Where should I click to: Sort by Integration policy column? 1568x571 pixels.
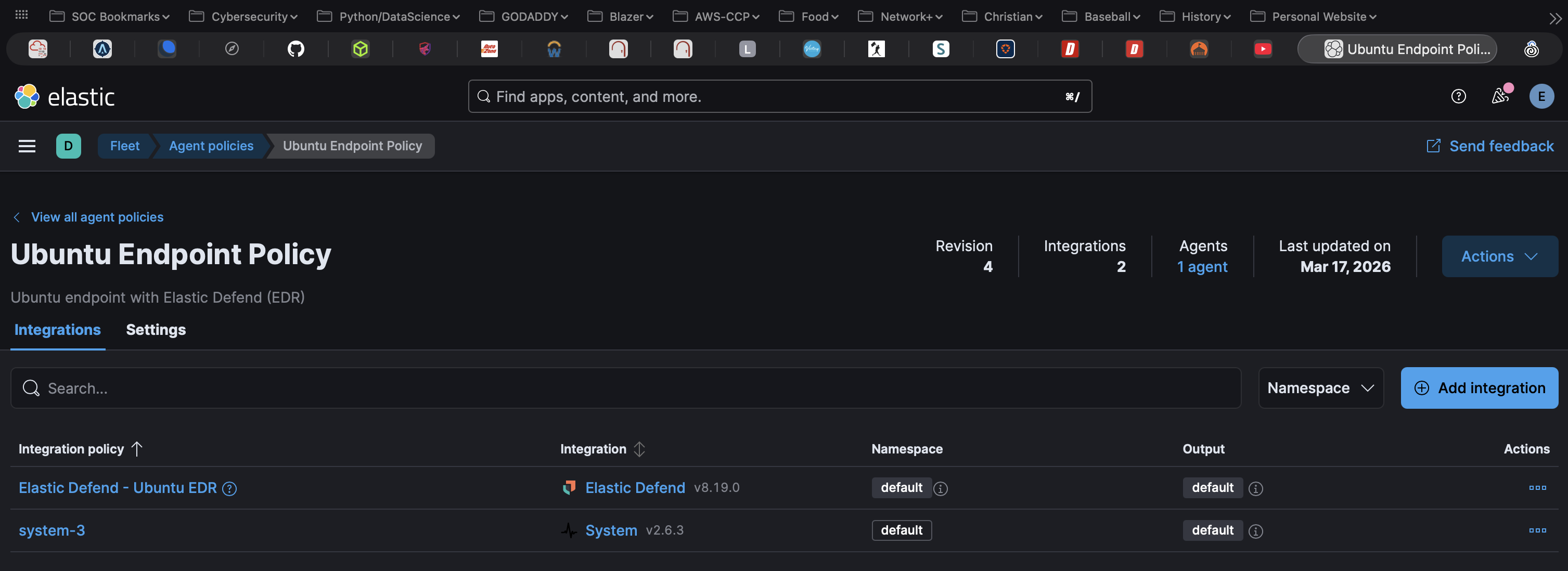(80, 449)
